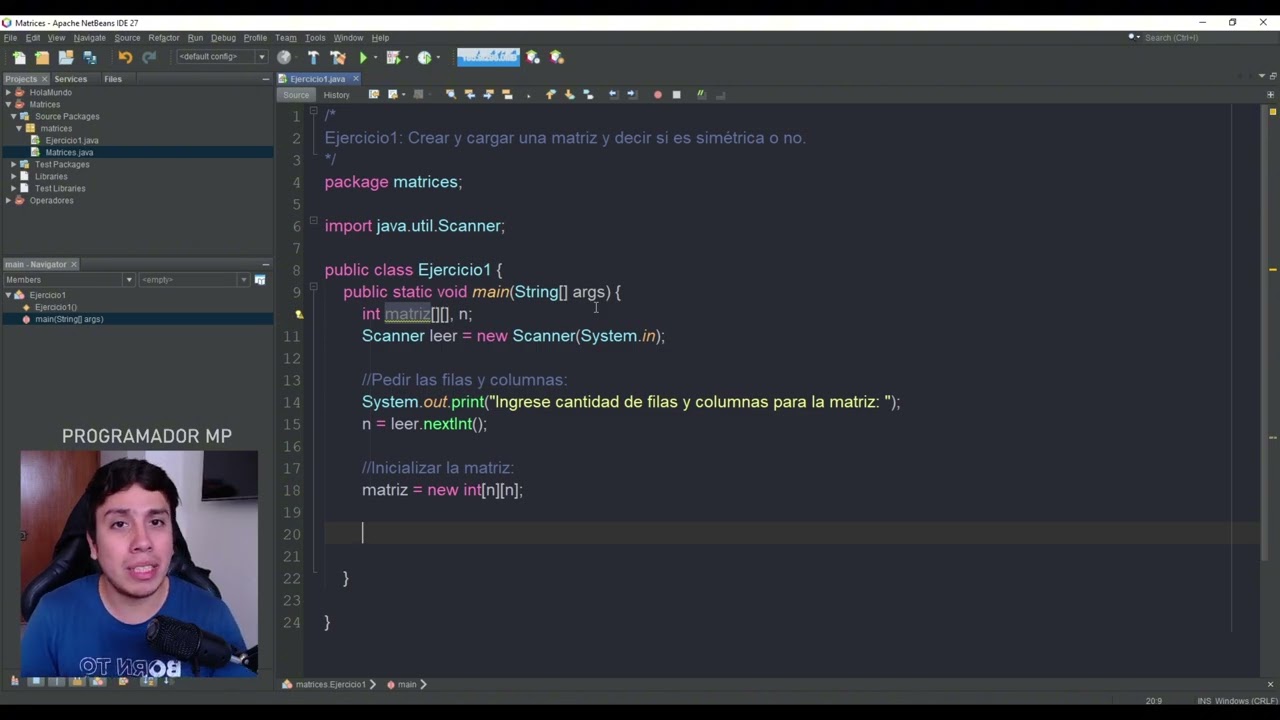Click Find Selection magnifier icon in editor toolbar

pos(450,94)
